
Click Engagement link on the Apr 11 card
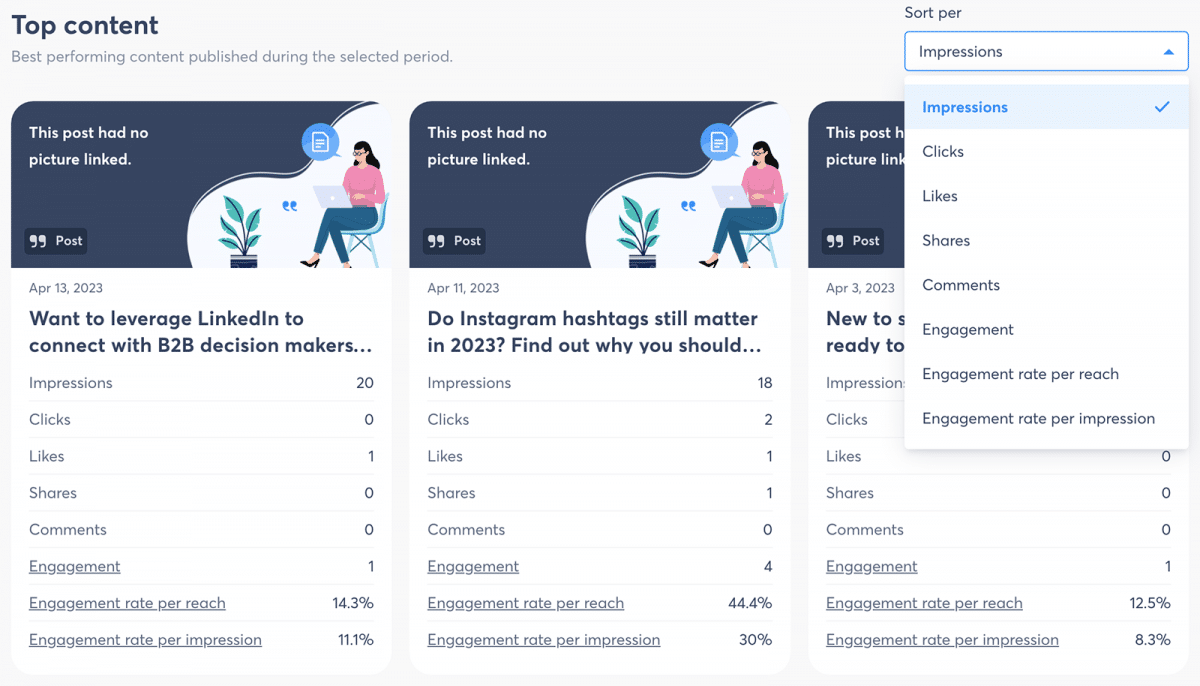click(473, 566)
